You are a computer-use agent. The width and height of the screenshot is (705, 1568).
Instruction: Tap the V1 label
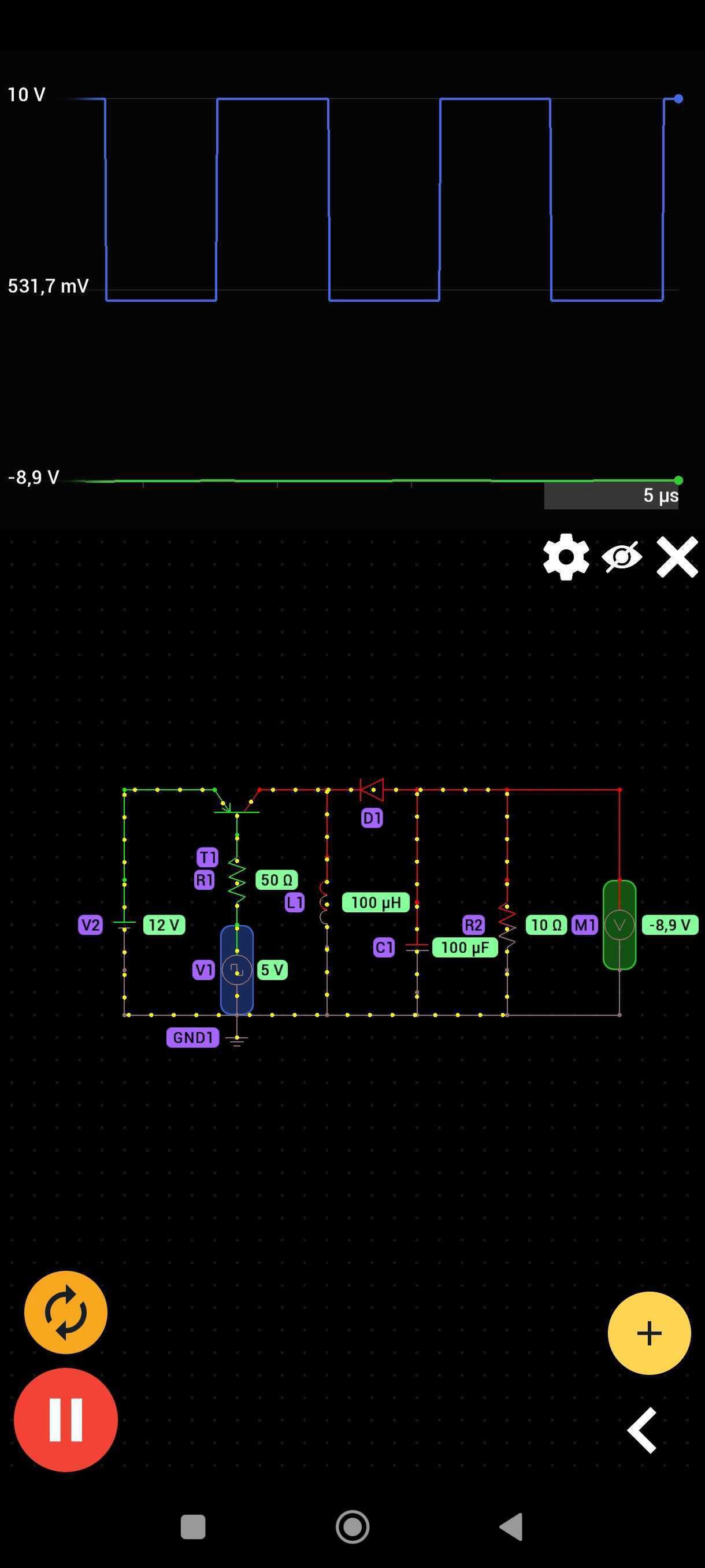[x=204, y=970]
